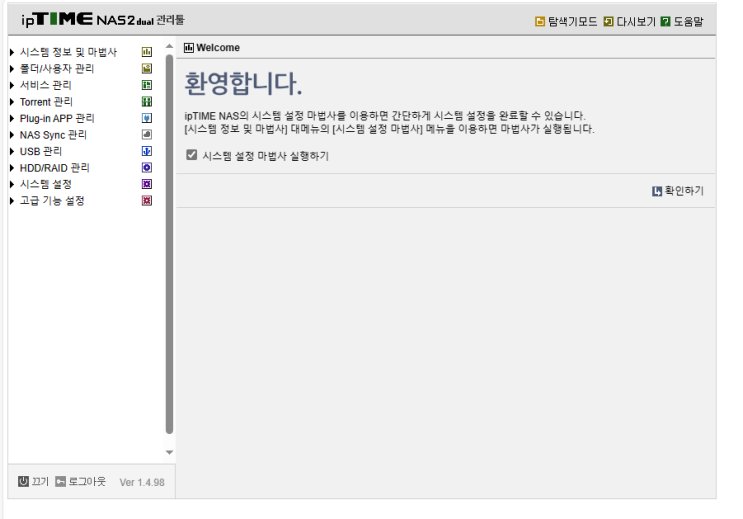Open Torrent 관리 menu

tap(46, 102)
